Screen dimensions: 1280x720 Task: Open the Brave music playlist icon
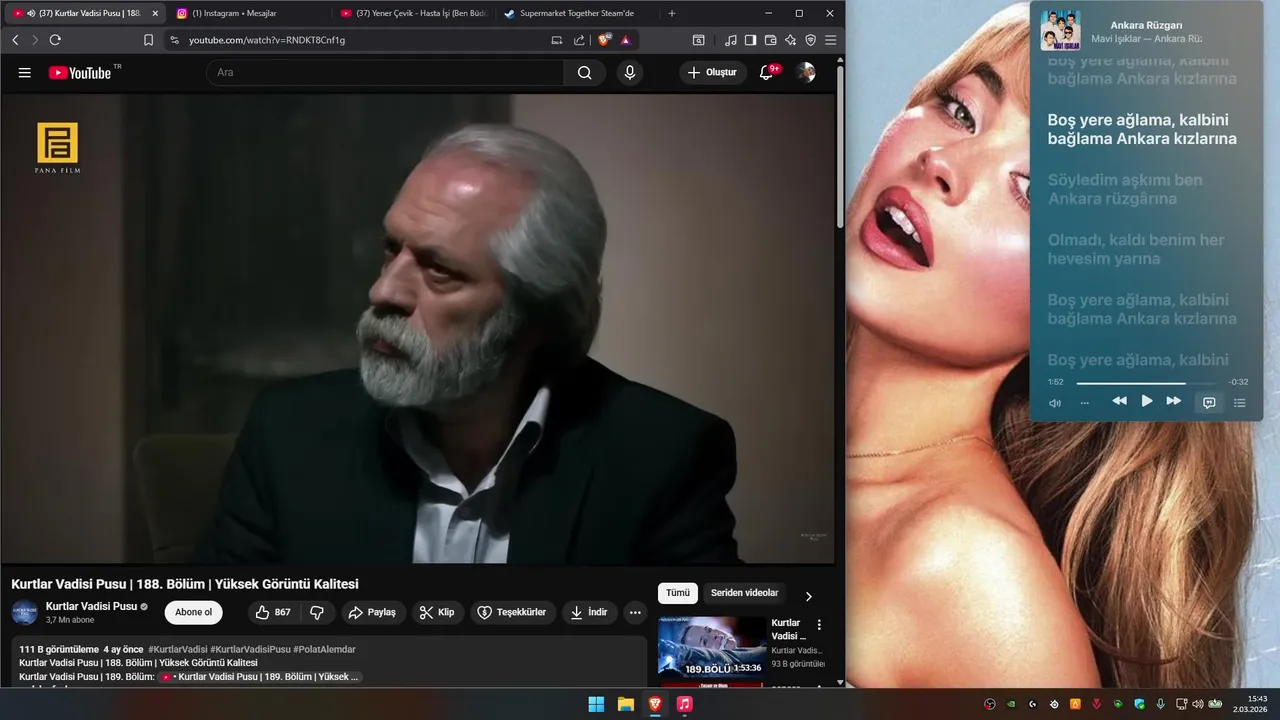click(x=731, y=40)
